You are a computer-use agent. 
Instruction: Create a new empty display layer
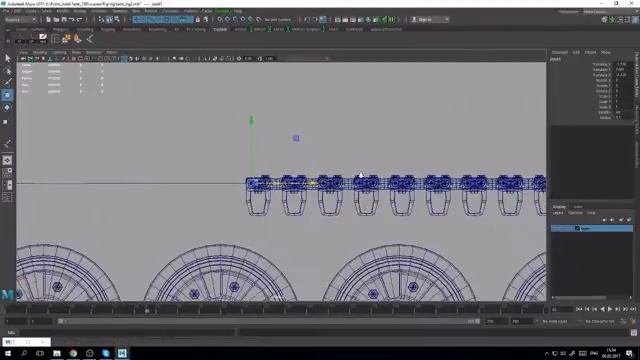click(x=621, y=220)
